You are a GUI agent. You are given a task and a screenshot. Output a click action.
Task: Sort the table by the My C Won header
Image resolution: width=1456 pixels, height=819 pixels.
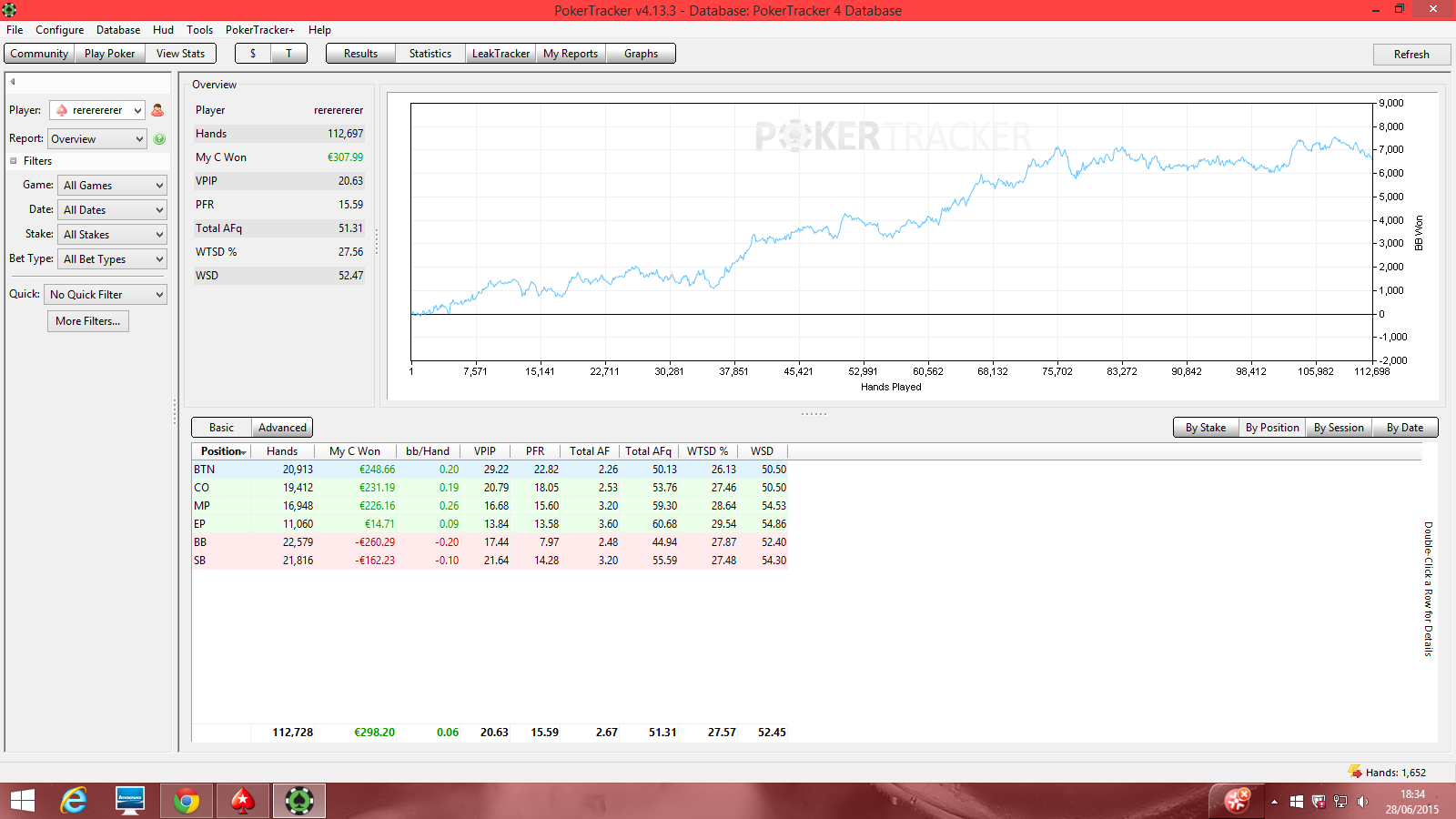(355, 451)
